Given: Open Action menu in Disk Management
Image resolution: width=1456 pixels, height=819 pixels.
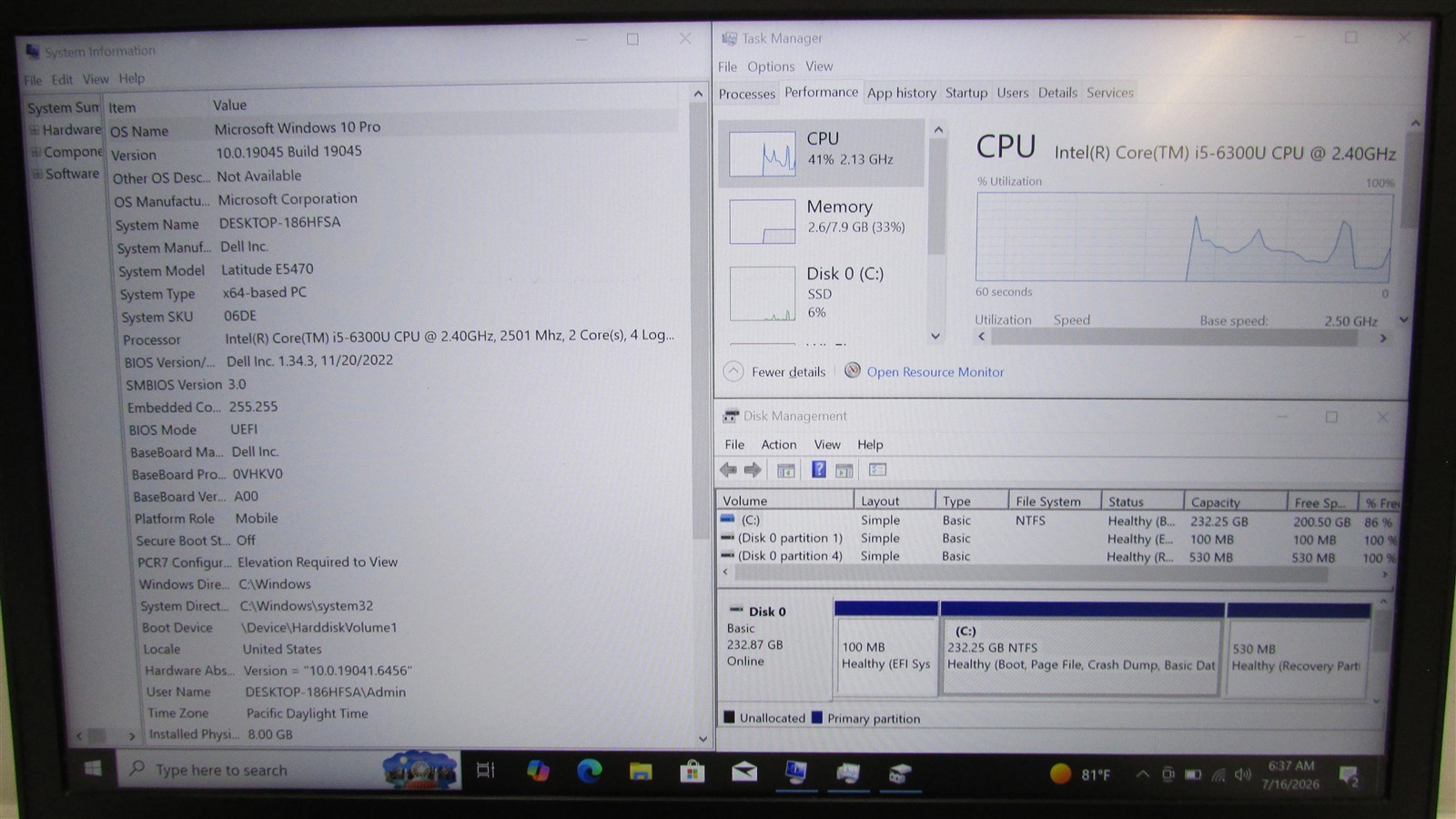Looking at the screenshot, I should tap(778, 444).
